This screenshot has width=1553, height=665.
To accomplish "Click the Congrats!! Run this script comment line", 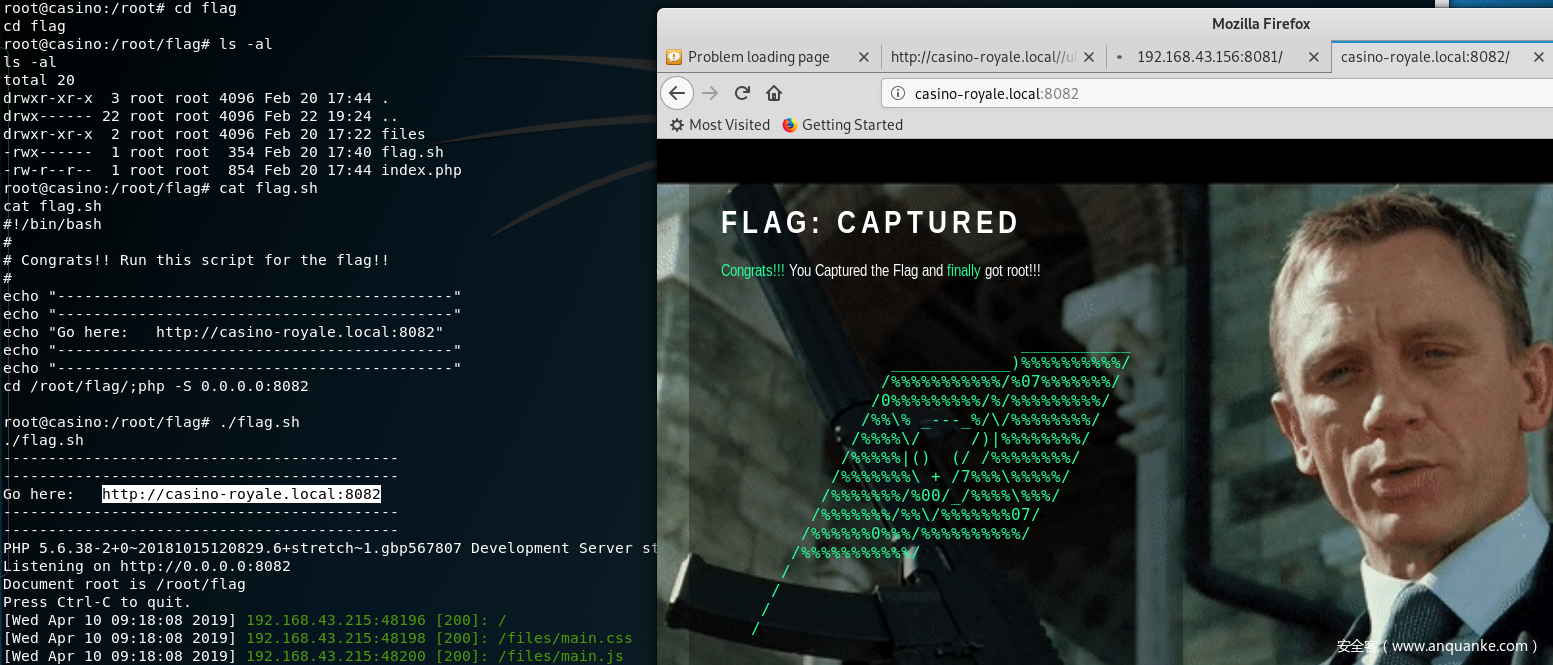I will coord(196,260).
